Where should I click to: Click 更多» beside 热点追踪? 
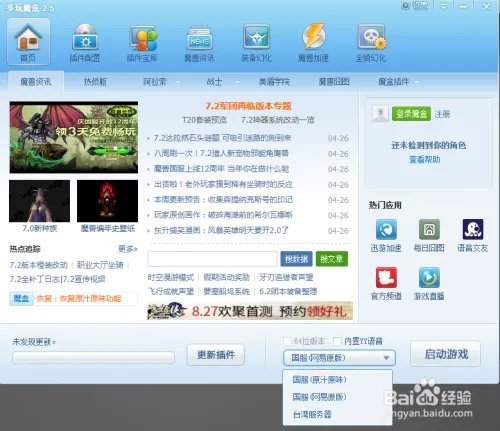pyautogui.click(x=128, y=249)
